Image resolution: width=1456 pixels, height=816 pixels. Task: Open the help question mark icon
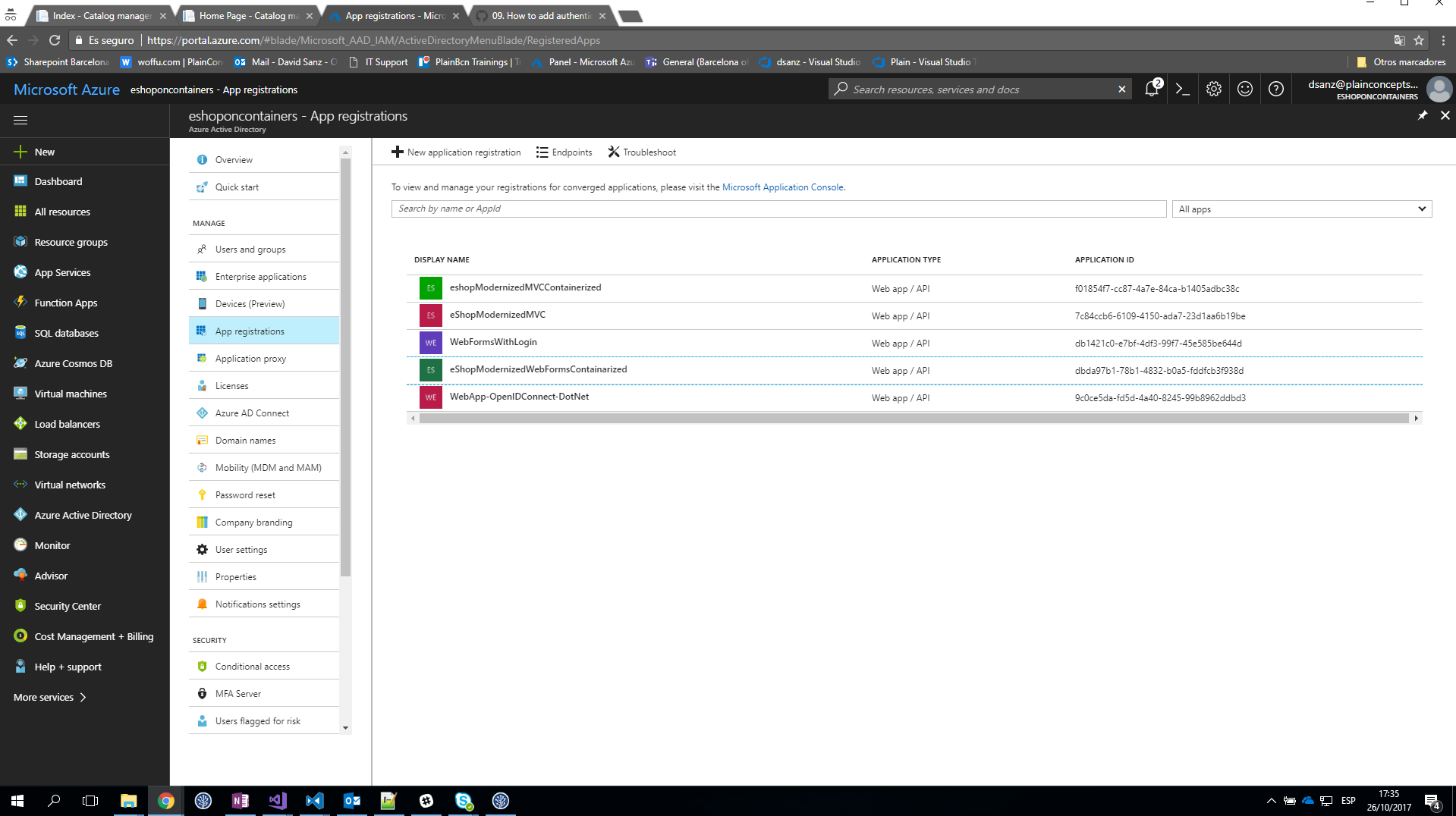pyautogui.click(x=1275, y=89)
